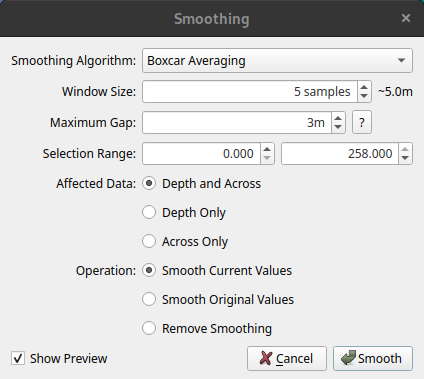Open the Maximum Gap help question mark
The height and width of the screenshot is (379, 424).
point(362,123)
